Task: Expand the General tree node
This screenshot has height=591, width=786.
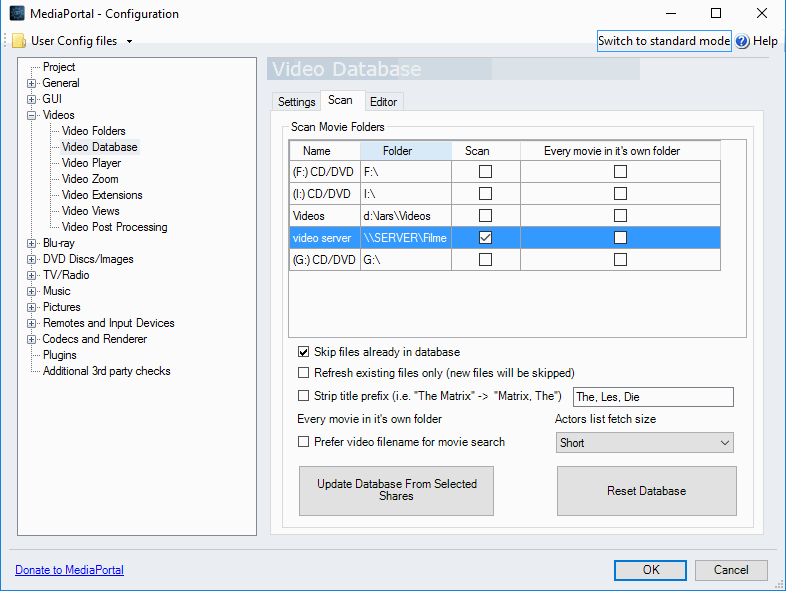Action: coord(31,83)
